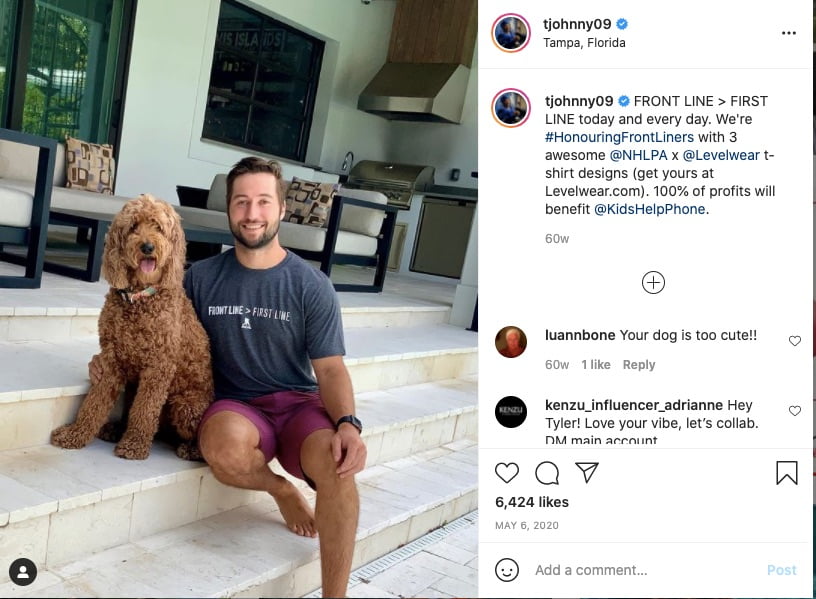The width and height of the screenshot is (816, 599).
Task: Click the verified badge next to tjohnny09 header
Action: [x=622, y=24]
